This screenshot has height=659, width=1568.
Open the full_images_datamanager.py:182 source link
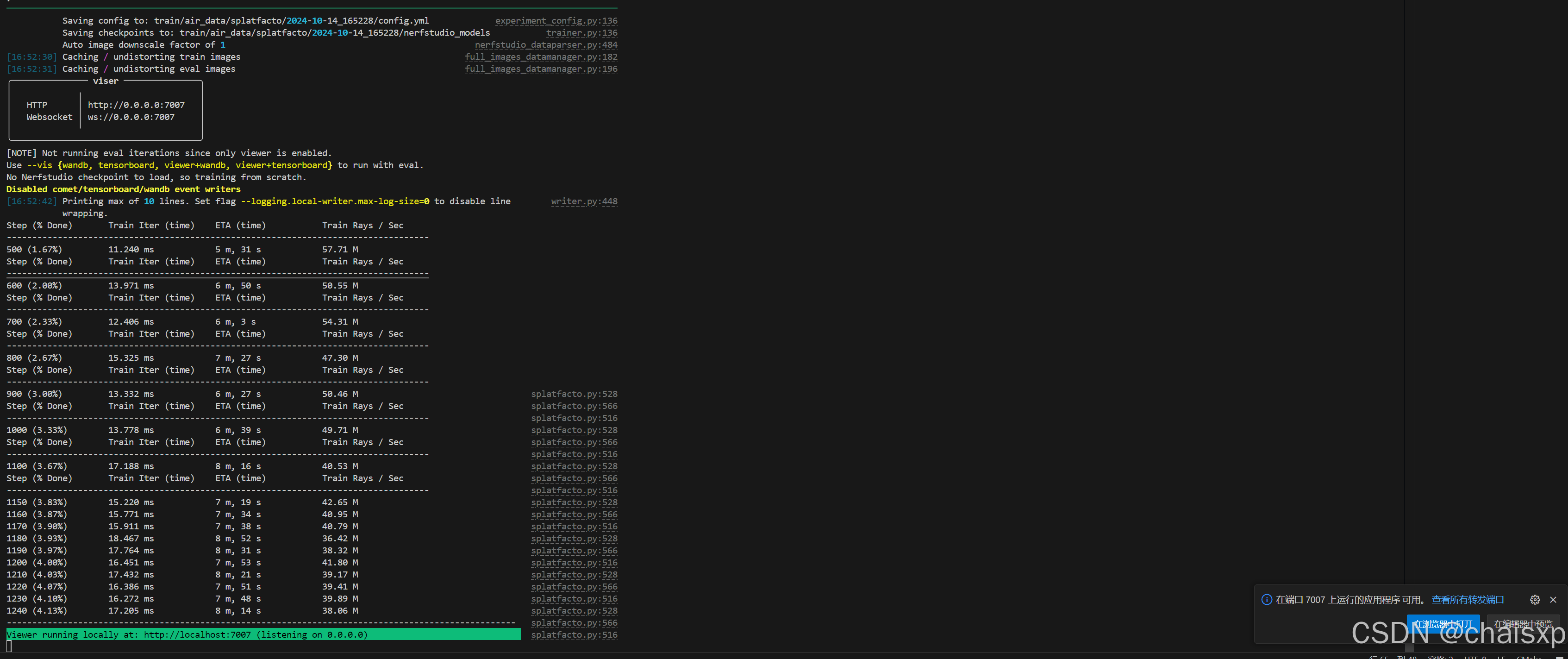click(x=541, y=56)
